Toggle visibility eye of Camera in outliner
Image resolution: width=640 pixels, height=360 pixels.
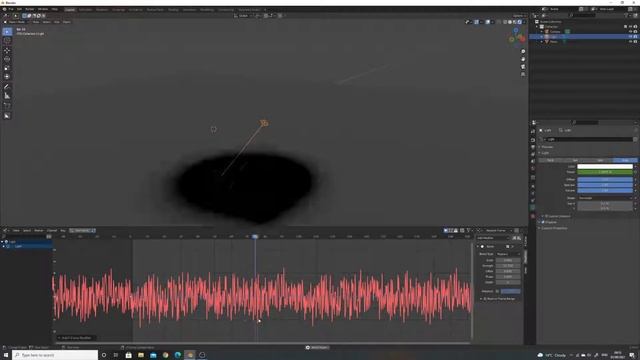coord(630,31)
